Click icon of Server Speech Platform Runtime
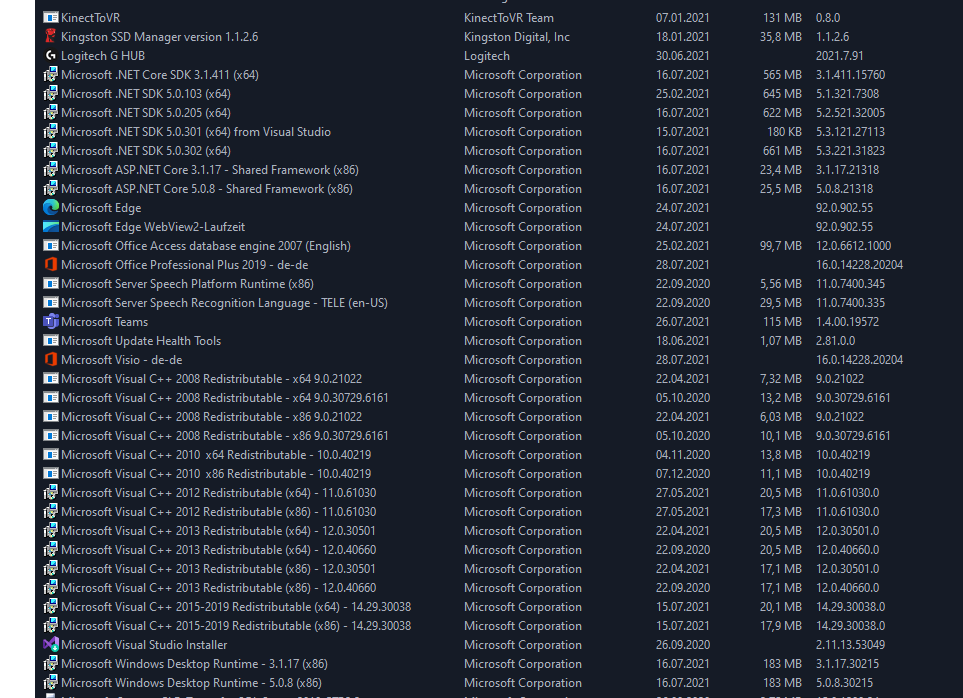The height and width of the screenshot is (698, 963). (x=50, y=284)
